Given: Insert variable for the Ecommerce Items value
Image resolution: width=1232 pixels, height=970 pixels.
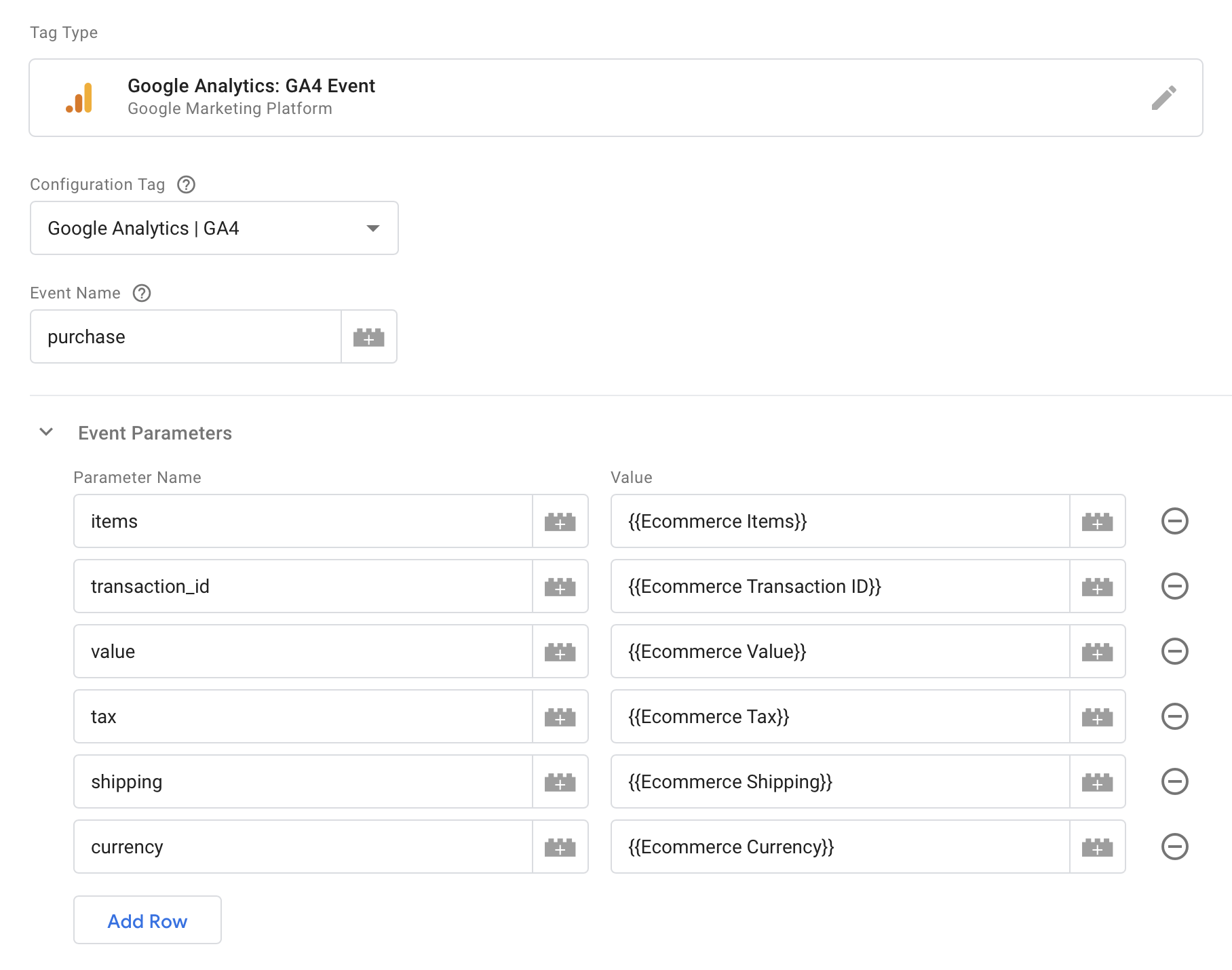Looking at the screenshot, I should pos(1098,522).
